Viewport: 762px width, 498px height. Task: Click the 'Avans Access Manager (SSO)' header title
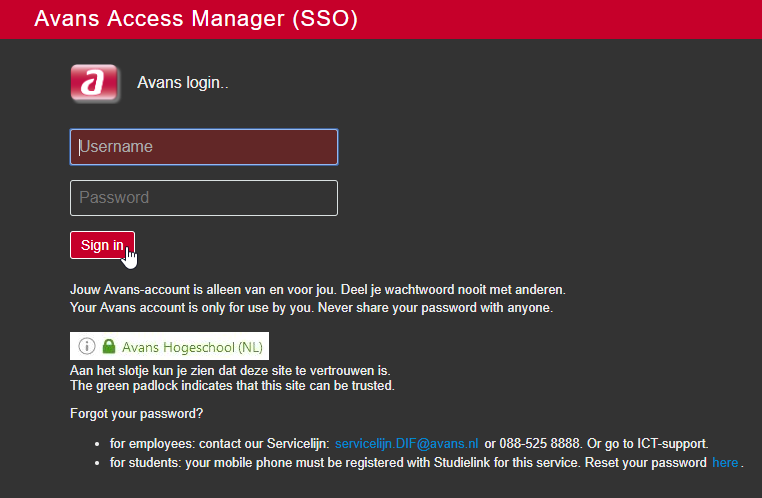click(x=196, y=18)
